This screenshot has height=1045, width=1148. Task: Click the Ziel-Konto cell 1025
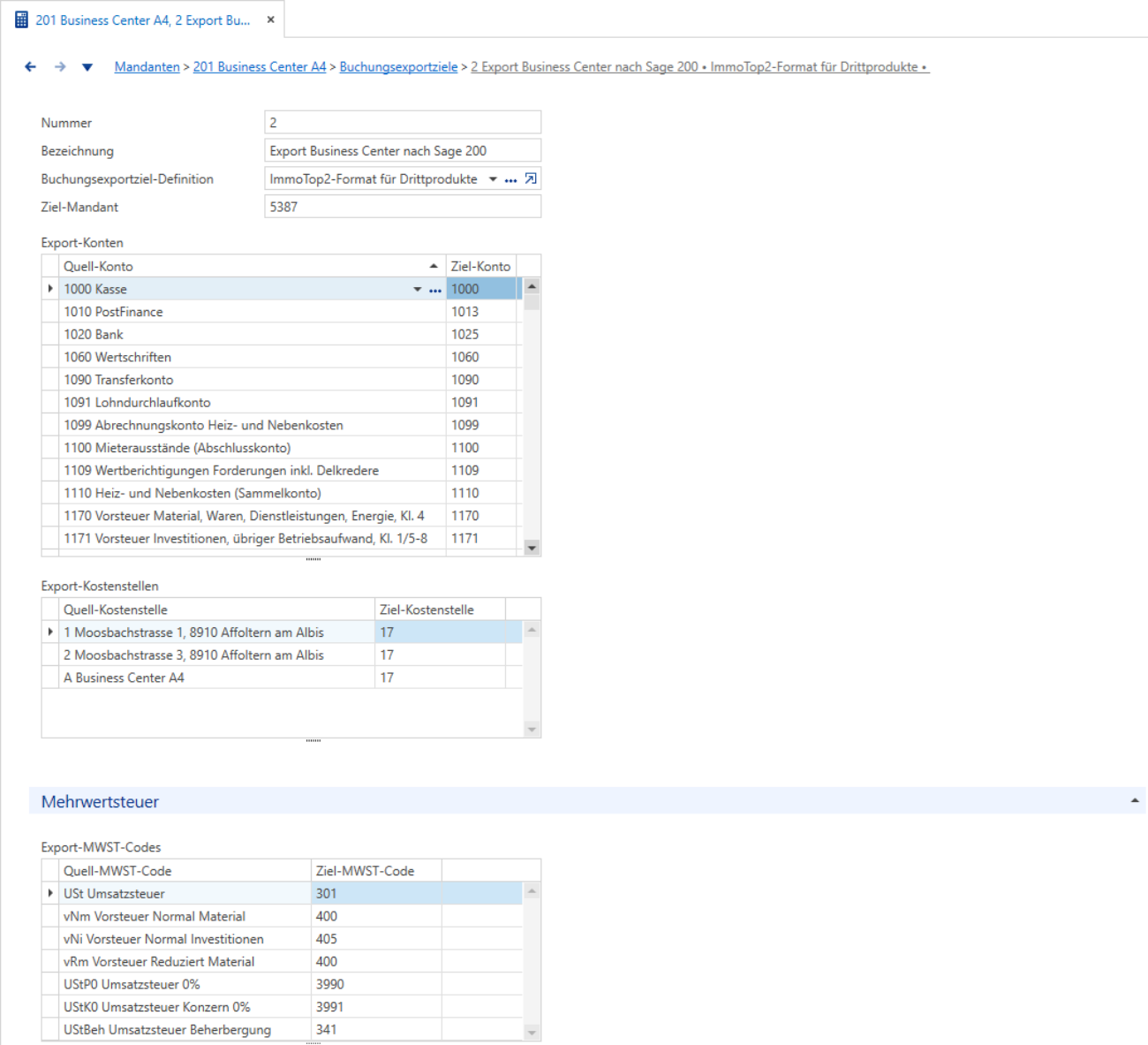[x=481, y=335]
